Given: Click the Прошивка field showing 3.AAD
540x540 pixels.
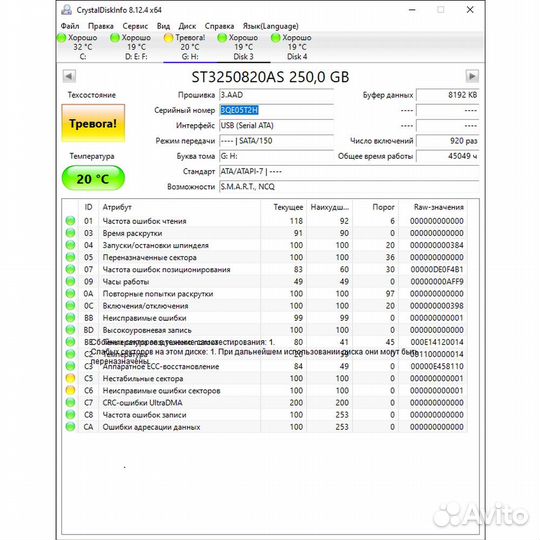Looking at the screenshot, I should point(277,95).
